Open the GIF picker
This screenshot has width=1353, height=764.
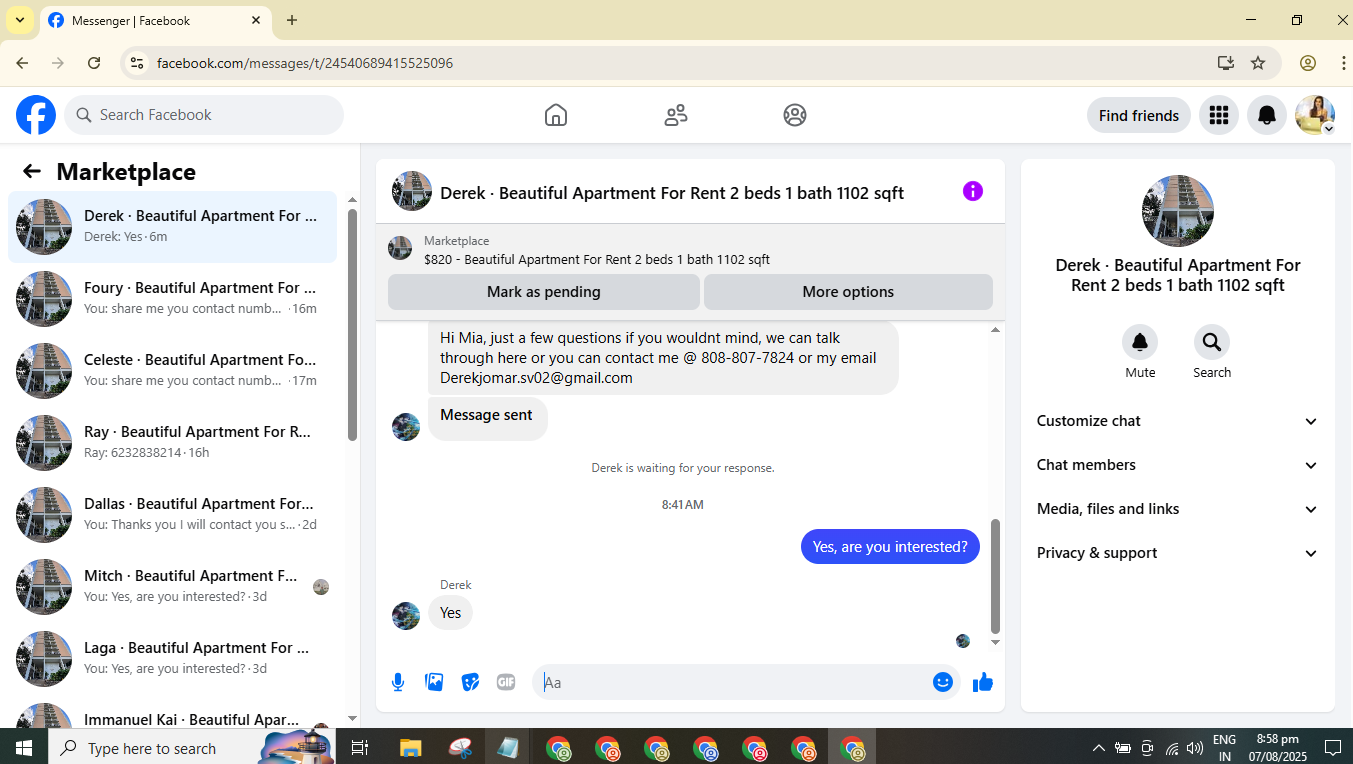506,682
